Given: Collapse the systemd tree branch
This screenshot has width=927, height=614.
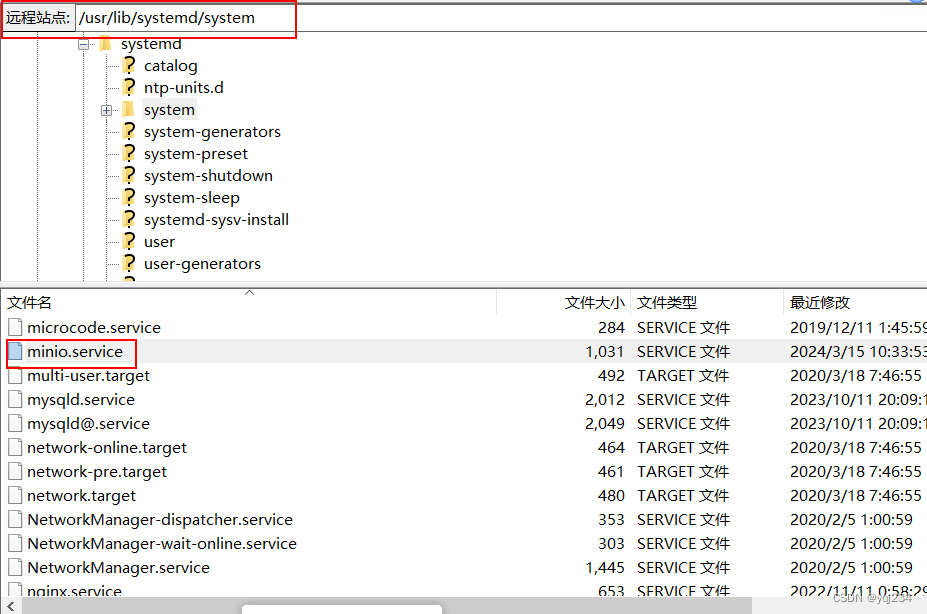Looking at the screenshot, I should [84, 43].
